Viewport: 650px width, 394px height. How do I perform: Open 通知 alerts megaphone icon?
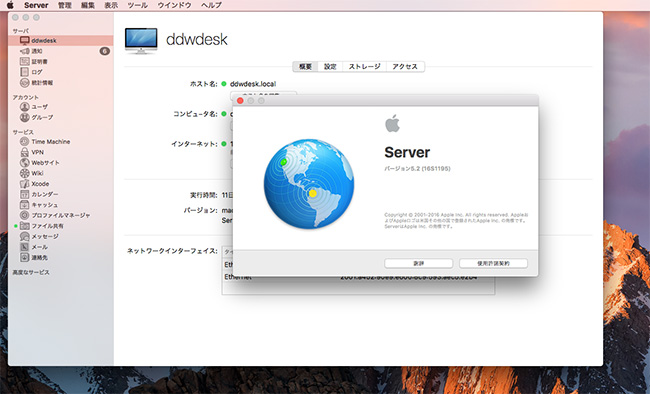[24, 51]
